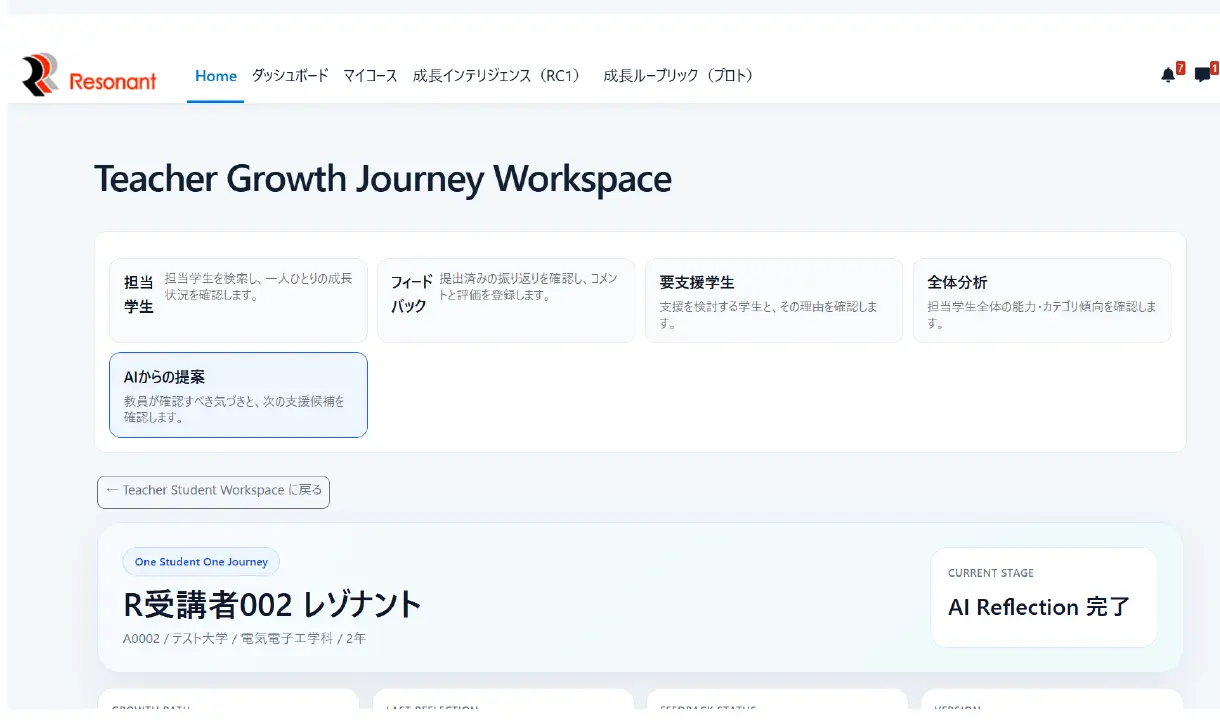Go to ダッシュボード in the navigation bar
Image resolution: width=1220 pixels, height=720 pixels.
pyautogui.click(x=290, y=76)
